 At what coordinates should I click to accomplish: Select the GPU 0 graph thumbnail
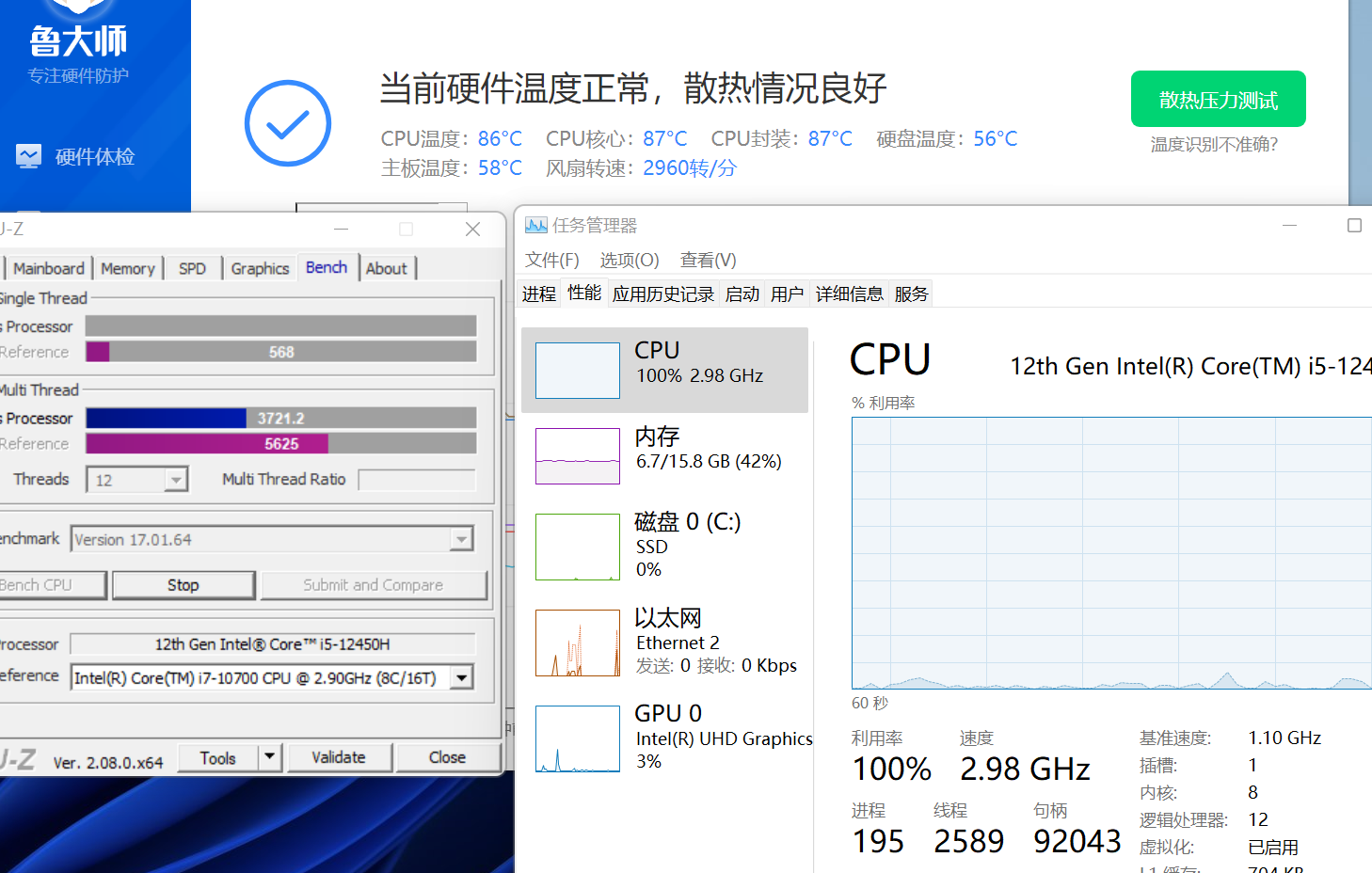click(578, 739)
